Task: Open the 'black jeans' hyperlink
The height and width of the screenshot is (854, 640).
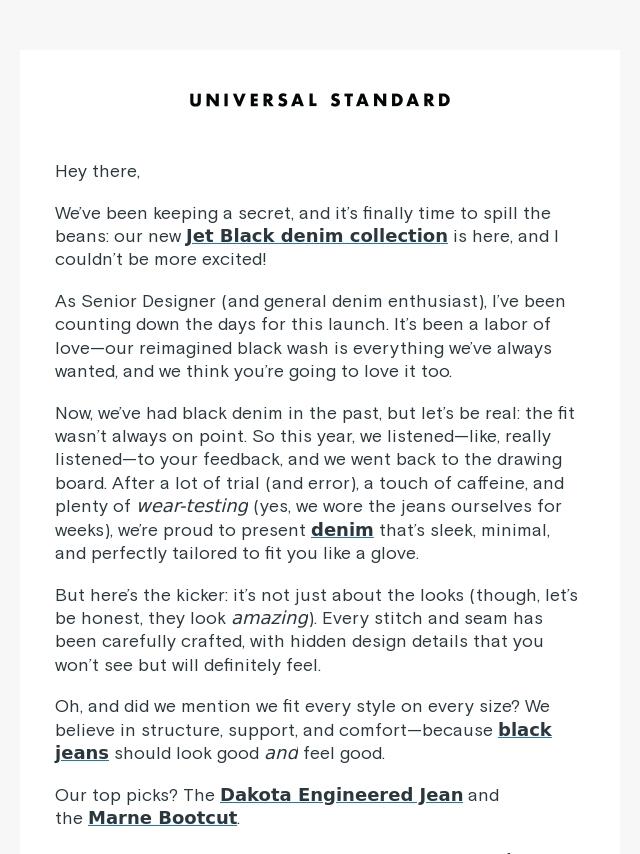Action: [x=303, y=741]
